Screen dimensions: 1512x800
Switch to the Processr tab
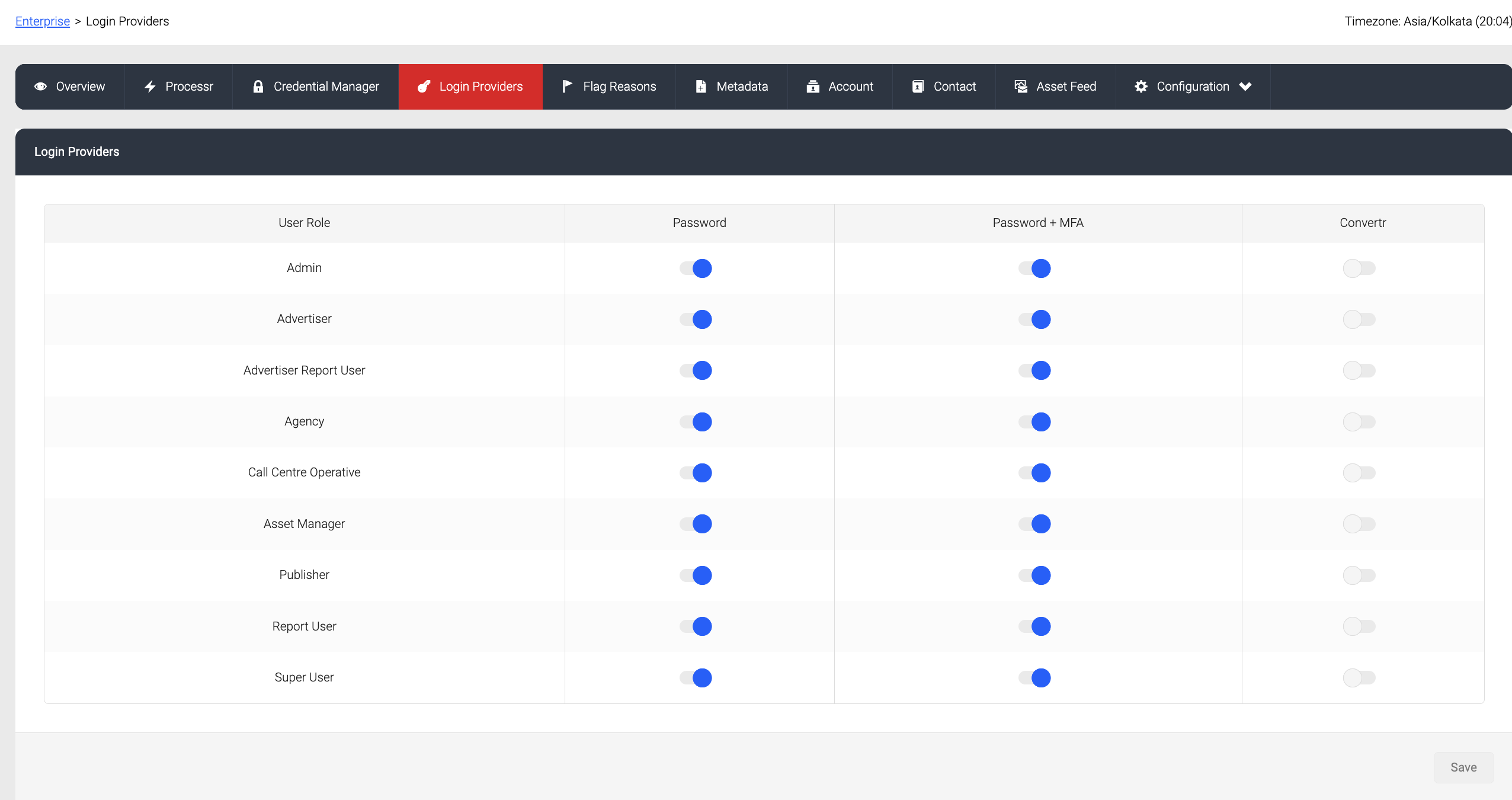pos(178,87)
